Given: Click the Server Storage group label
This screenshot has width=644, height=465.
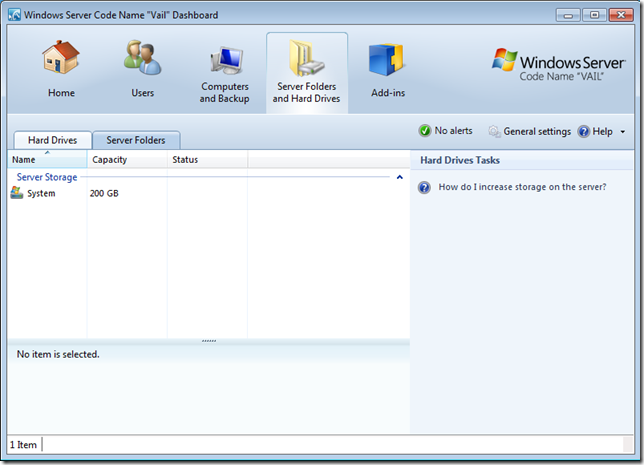Looking at the screenshot, I should click(47, 177).
